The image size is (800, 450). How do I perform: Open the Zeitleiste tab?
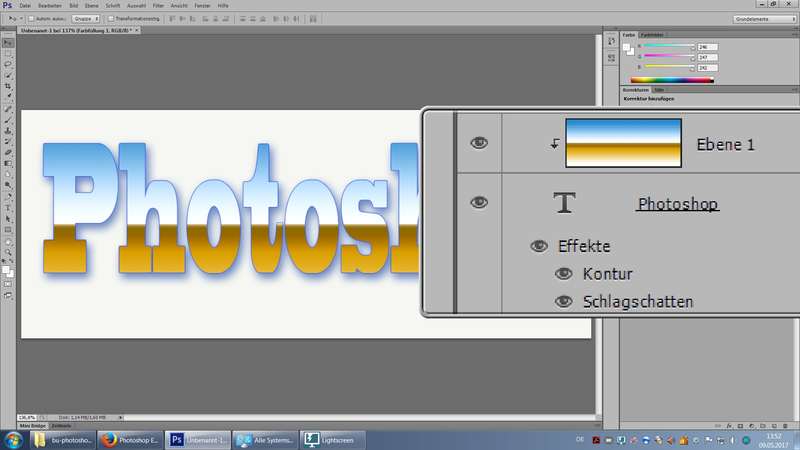(61, 426)
